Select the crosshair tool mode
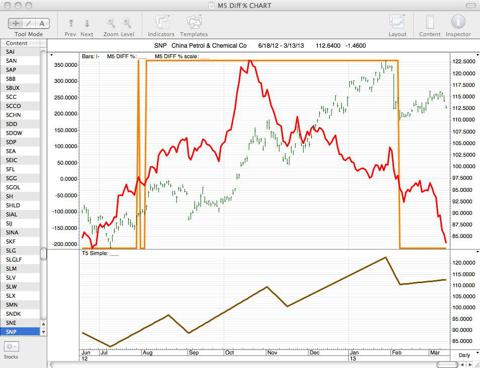Image resolution: width=480 pixels, height=368 pixels. click(15, 23)
